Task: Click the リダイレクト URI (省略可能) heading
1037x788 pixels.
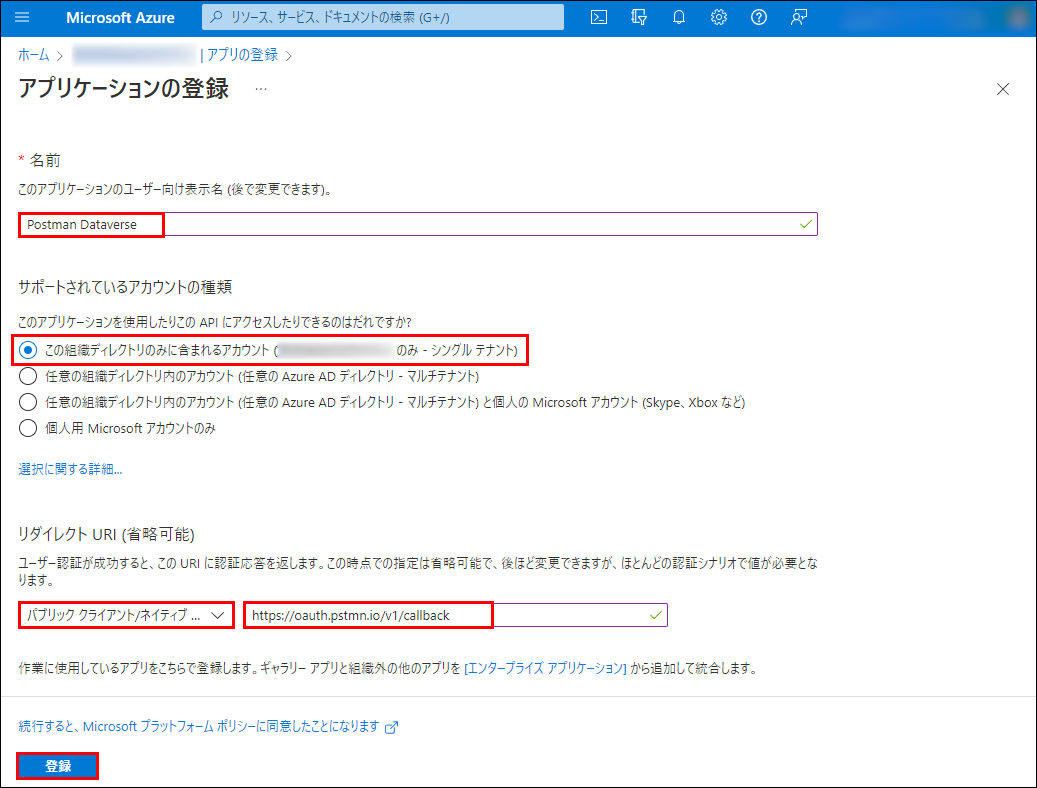Action: [x=106, y=534]
